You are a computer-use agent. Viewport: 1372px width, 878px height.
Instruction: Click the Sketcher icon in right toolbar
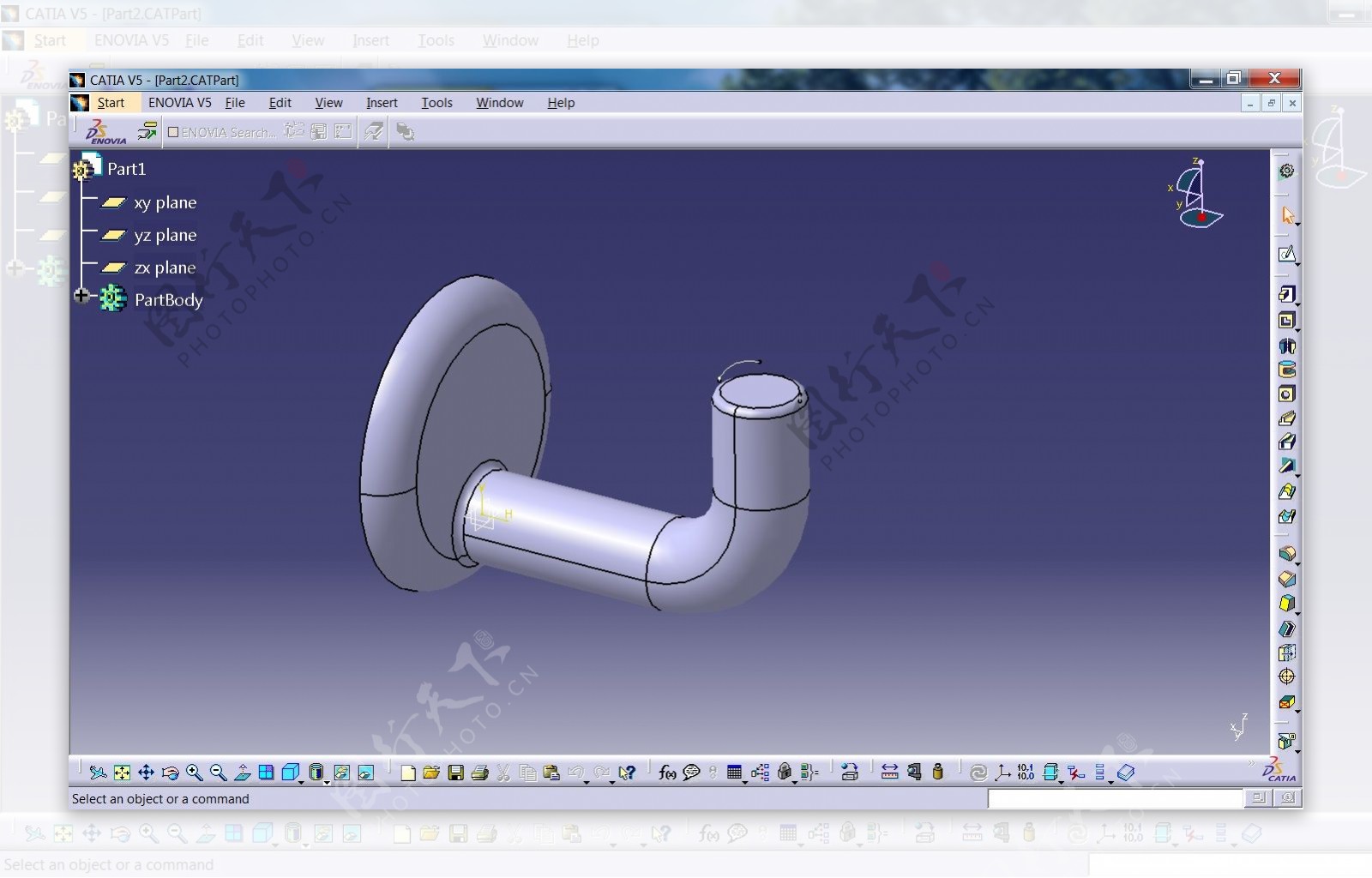click(1286, 254)
